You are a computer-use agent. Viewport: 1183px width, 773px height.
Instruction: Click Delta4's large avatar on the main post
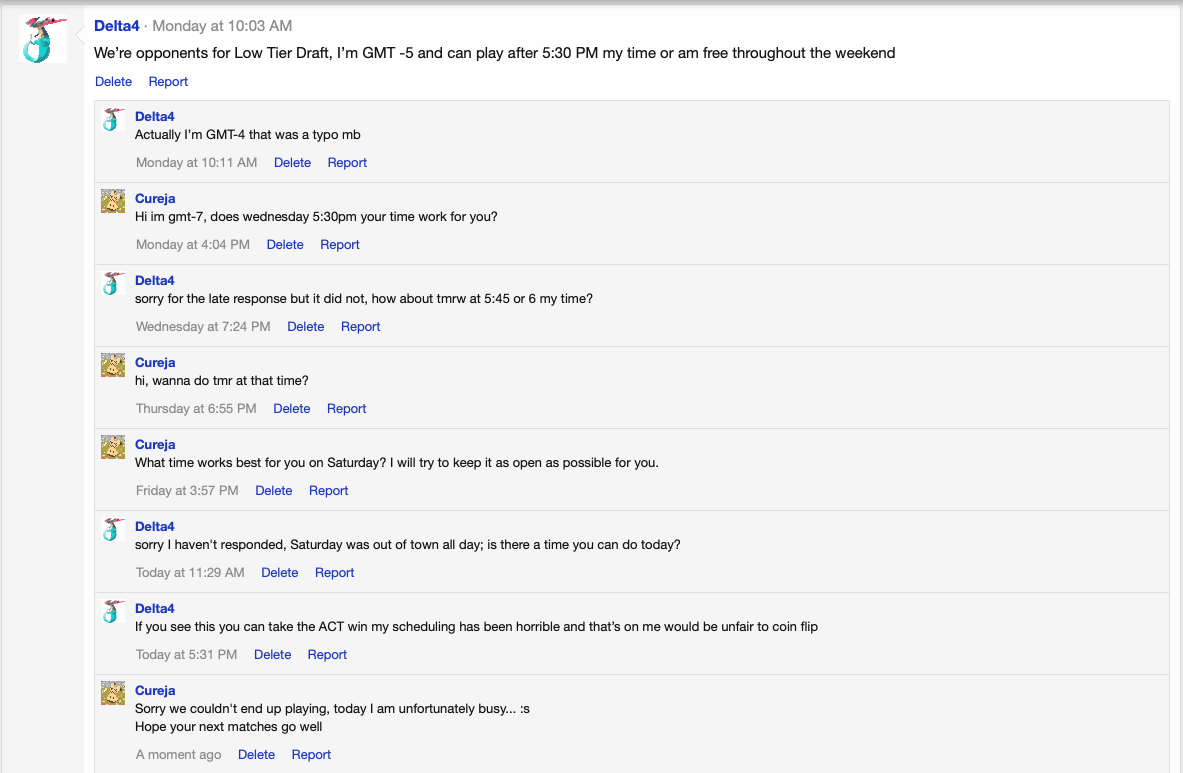[43, 40]
